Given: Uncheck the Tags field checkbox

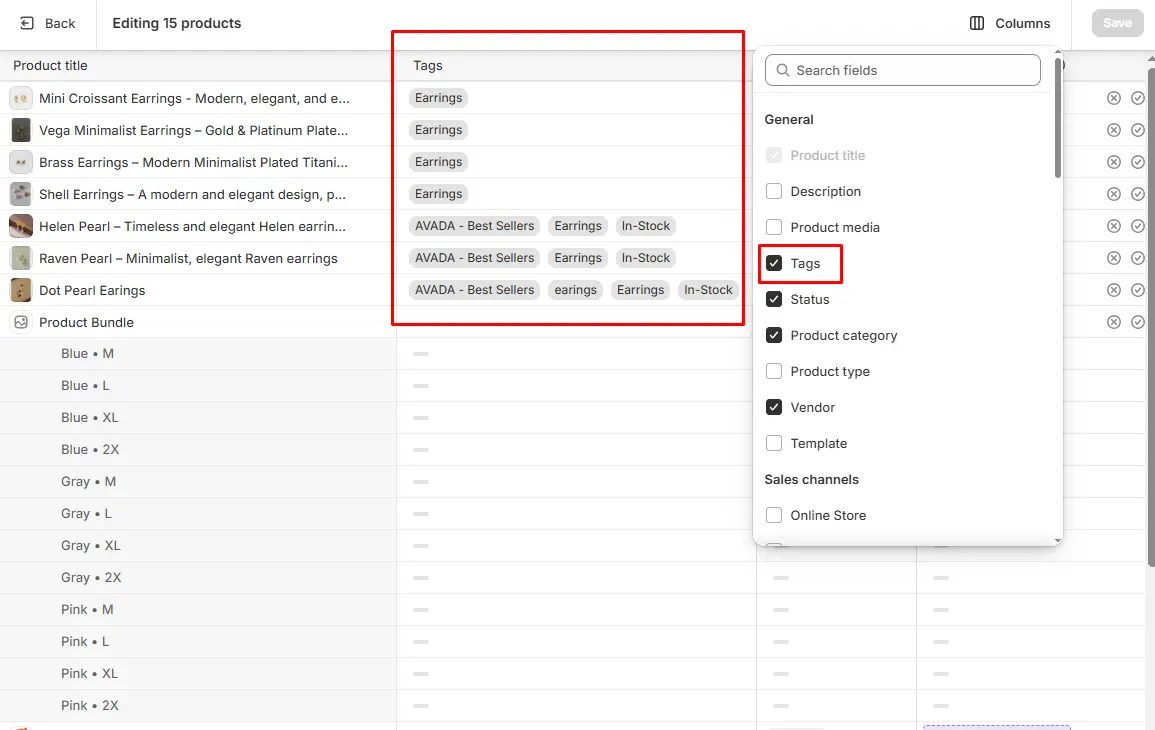Looking at the screenshot, I should click(x=774, y=263).
